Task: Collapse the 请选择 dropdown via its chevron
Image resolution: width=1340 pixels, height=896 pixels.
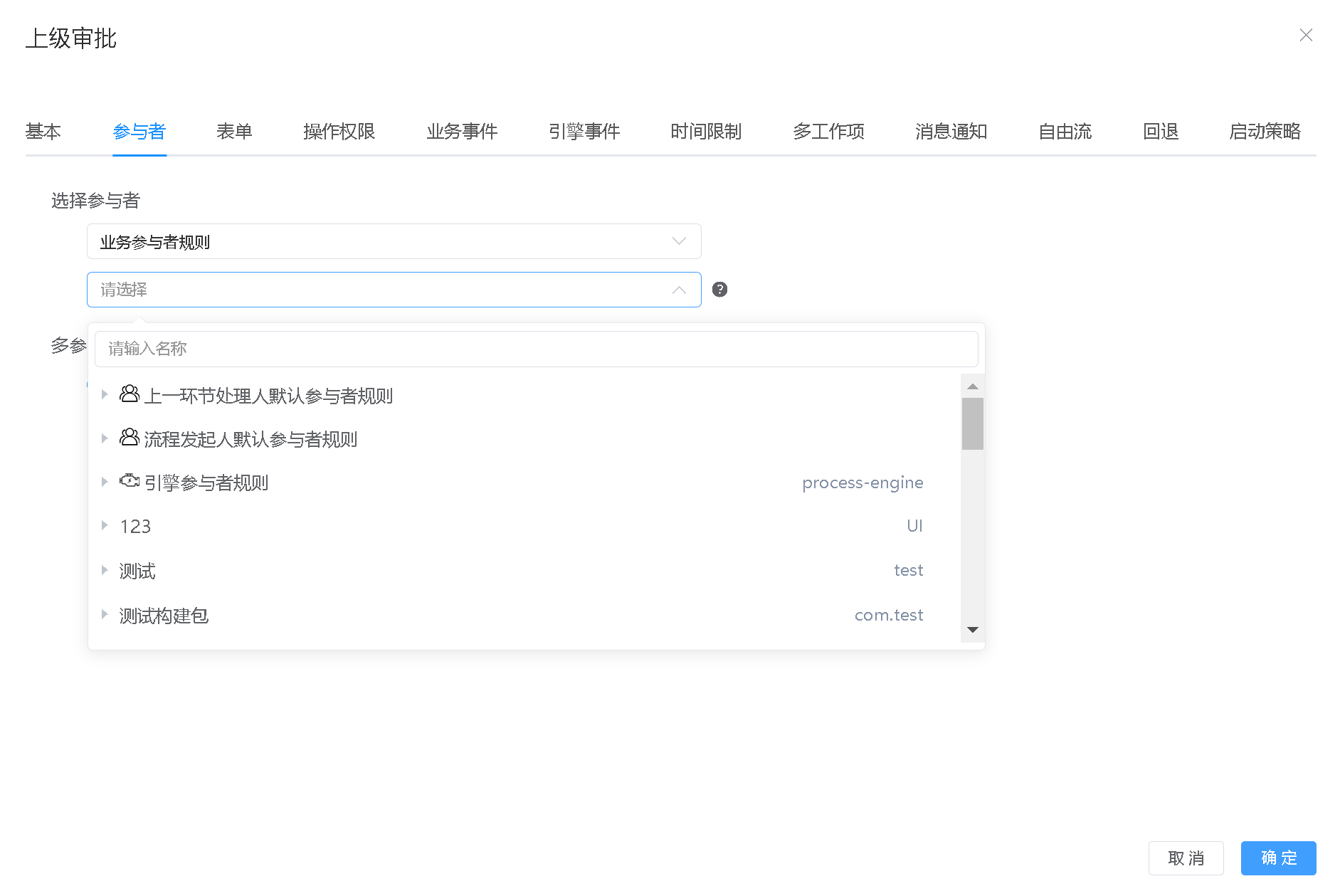Action: [677, 289]
